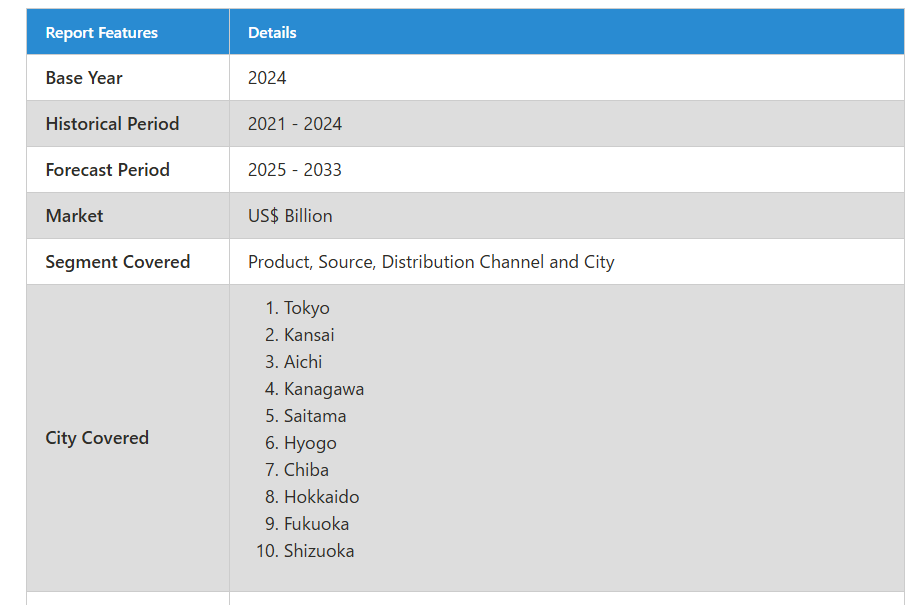Click the US$ Billion market value
The width and height of the screenshot is (917, 605).
pyautogui.click(x=290, y=216)
